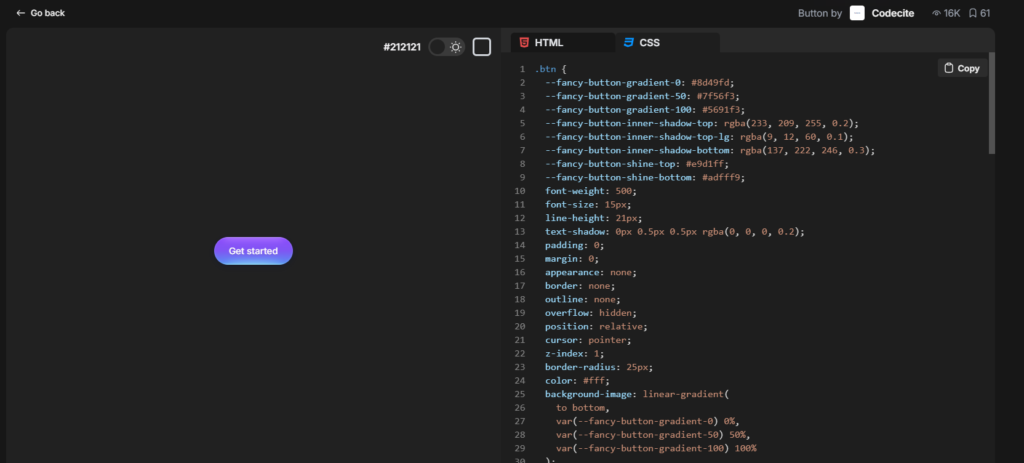Click the HTML5 logo icon
The image size is (1024, 463).
point(524,42)
